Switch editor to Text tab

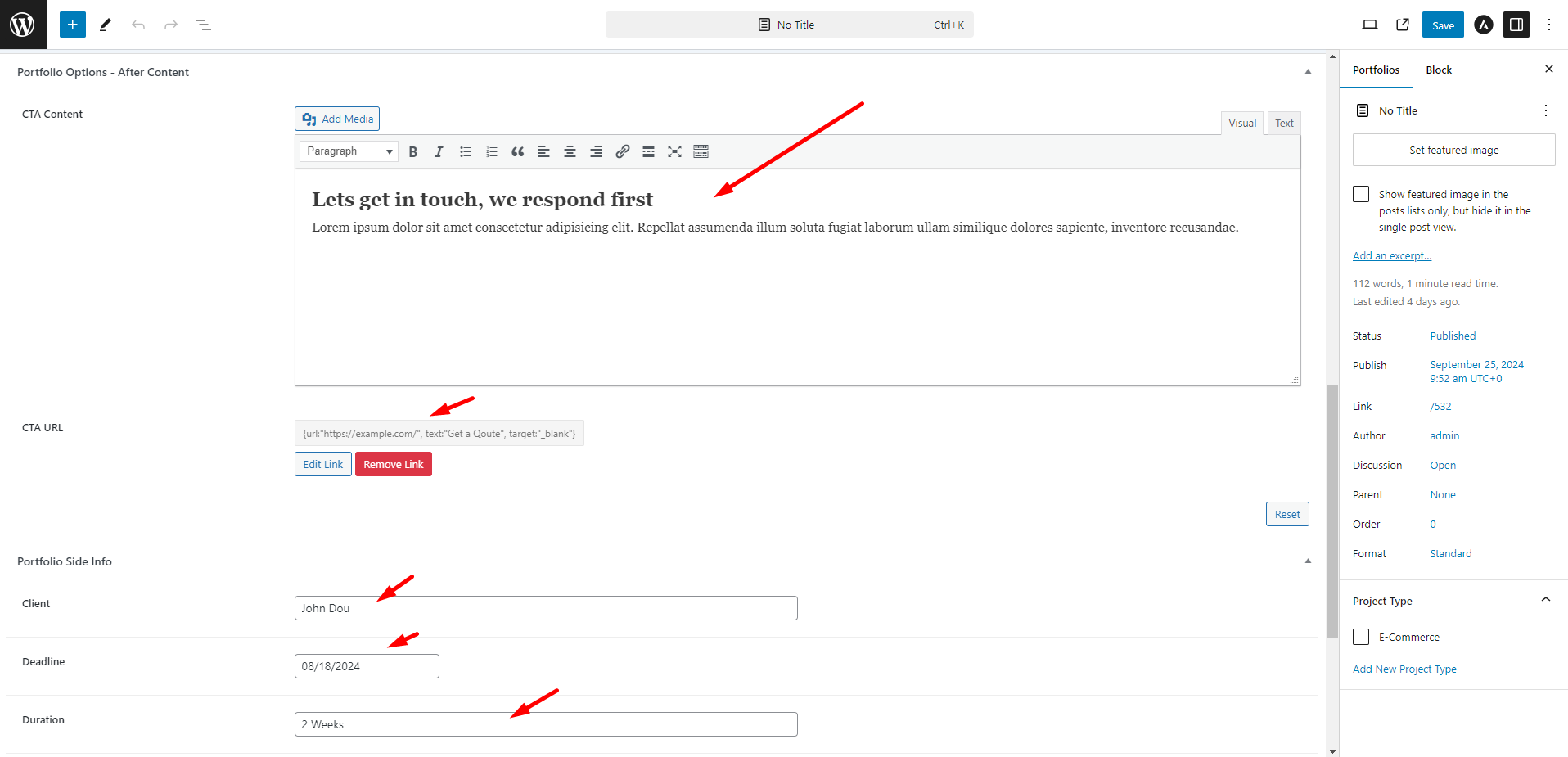[1284, 123]
